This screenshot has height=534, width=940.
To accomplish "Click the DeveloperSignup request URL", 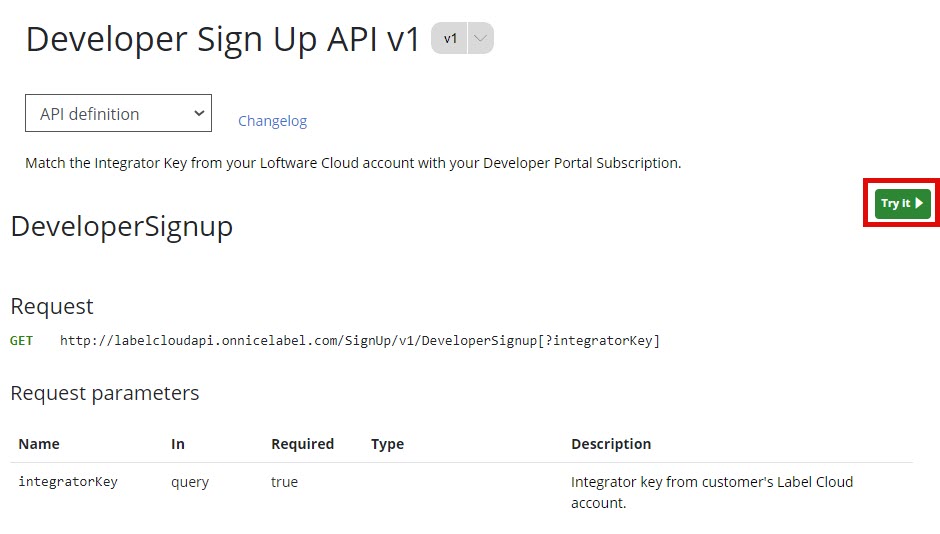I will click(359, 341).
